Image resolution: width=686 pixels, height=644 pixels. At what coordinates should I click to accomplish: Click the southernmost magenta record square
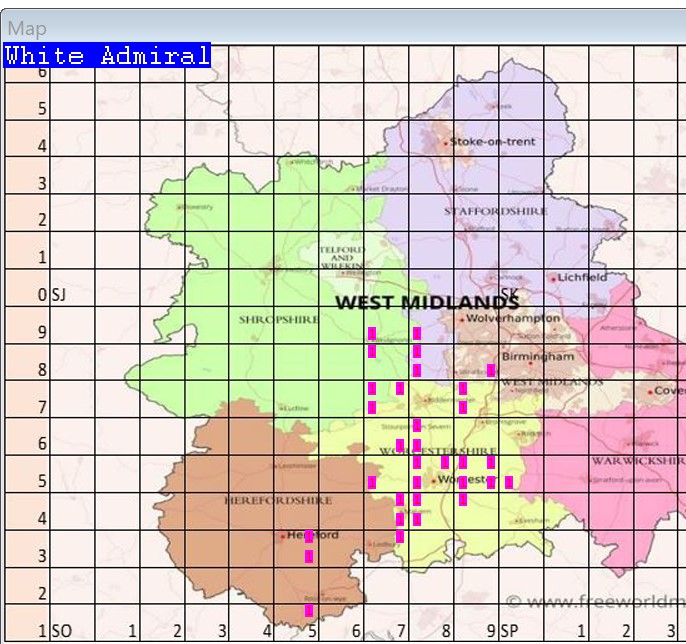(309, 610)
